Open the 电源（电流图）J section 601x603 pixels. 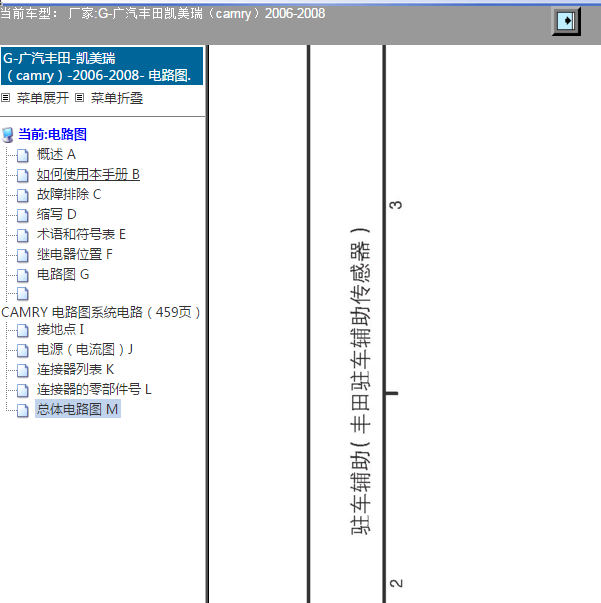pyautogui.click(x=85, y=349)
